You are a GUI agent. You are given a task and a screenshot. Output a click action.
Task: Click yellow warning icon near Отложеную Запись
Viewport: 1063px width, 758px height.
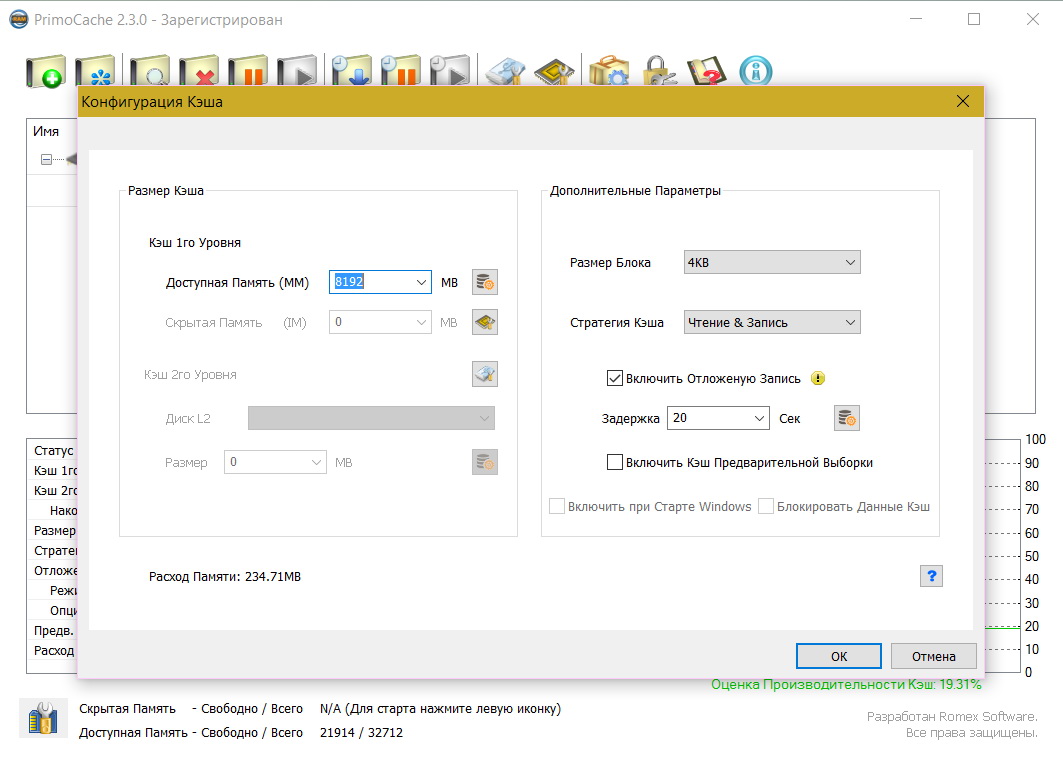(818, 378)
